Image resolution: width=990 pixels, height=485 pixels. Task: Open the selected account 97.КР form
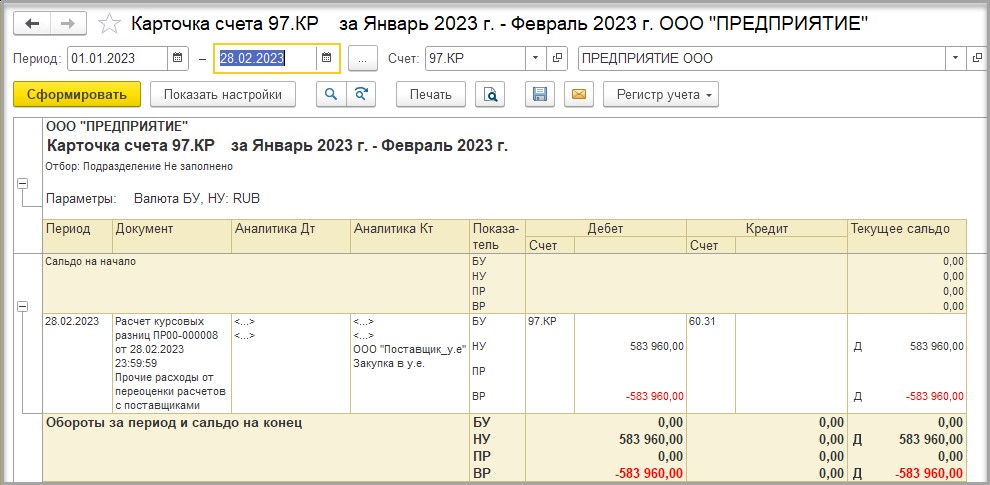(x=557, y=58)
